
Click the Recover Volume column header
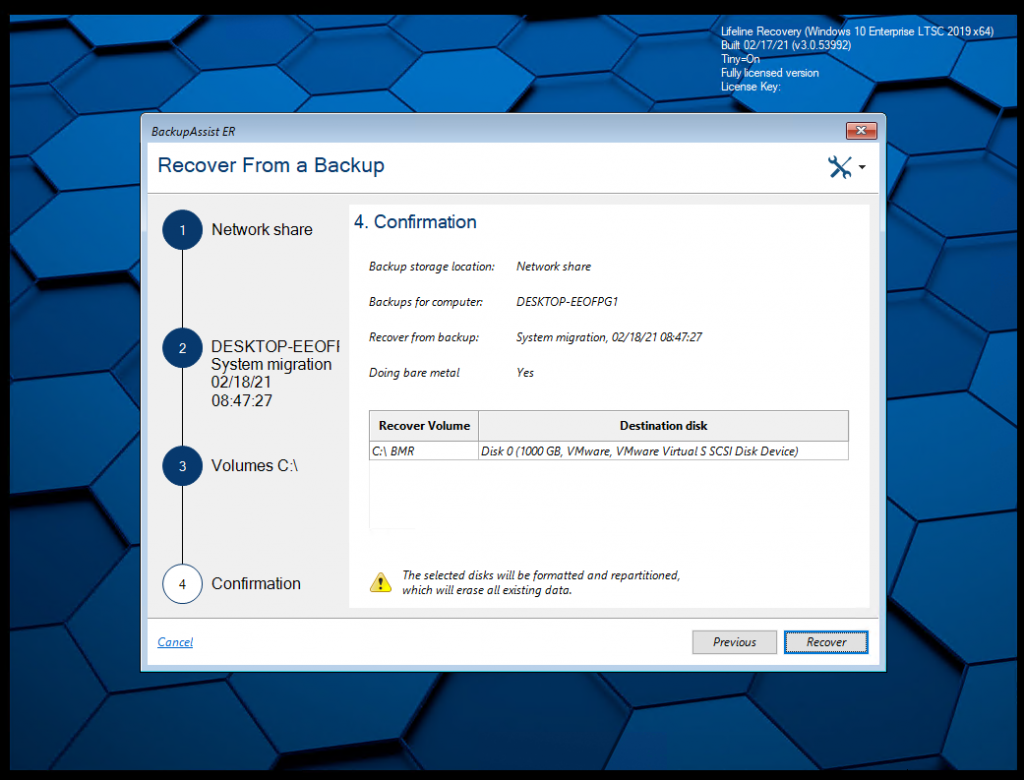tap(424, 426)
